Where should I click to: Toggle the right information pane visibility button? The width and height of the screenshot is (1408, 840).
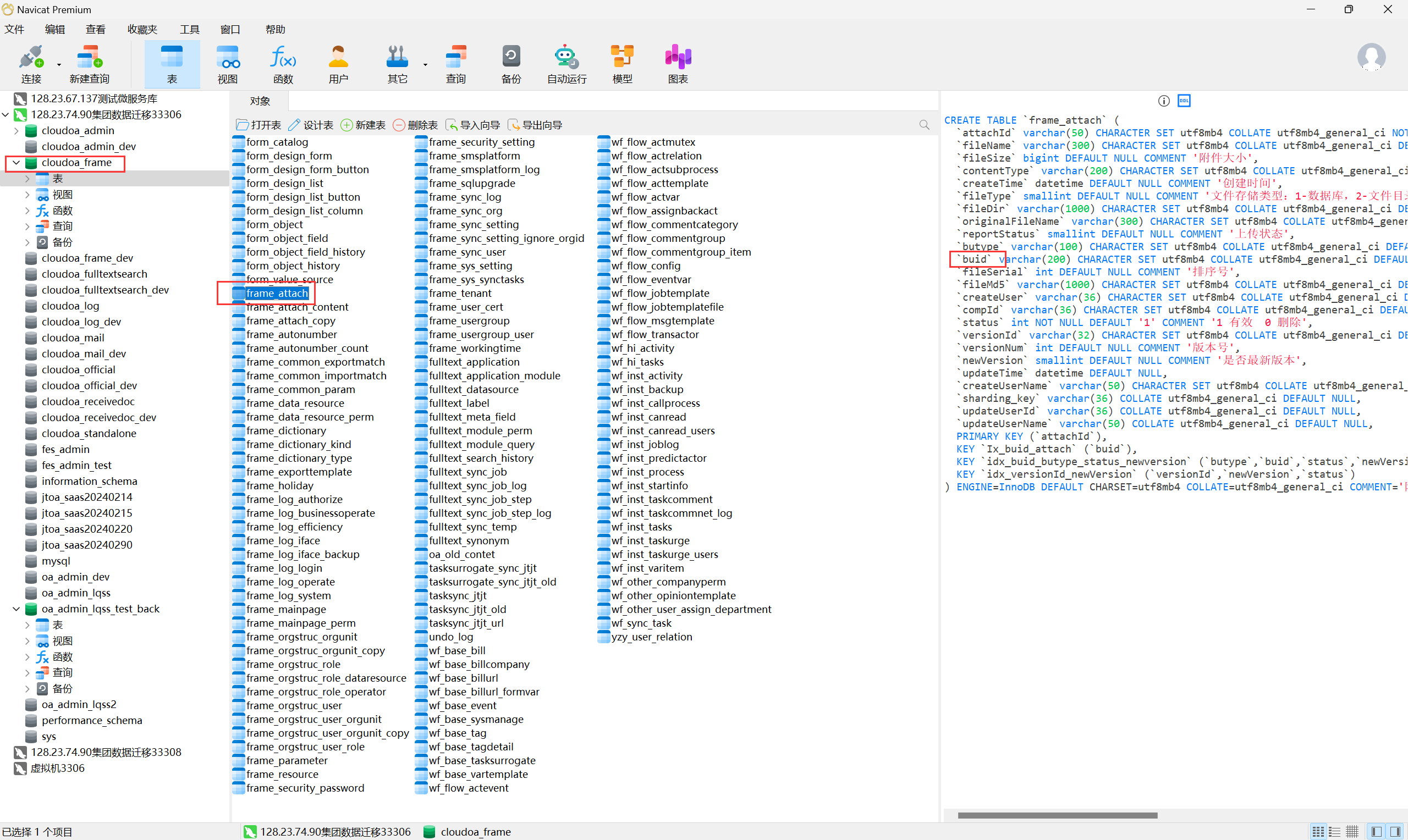point(1395,832)
